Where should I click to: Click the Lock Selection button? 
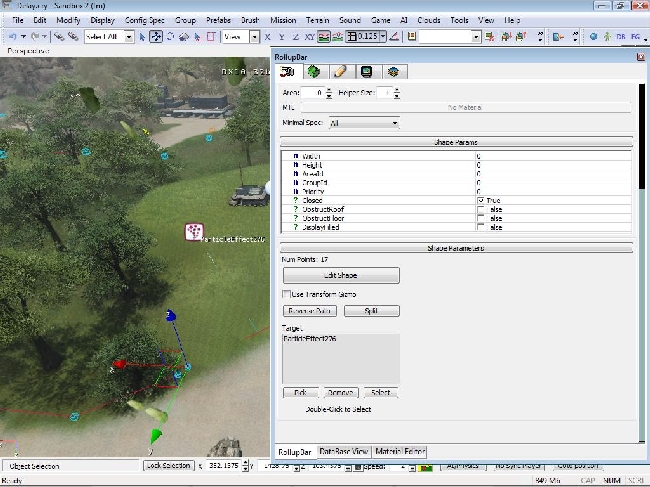169,465
